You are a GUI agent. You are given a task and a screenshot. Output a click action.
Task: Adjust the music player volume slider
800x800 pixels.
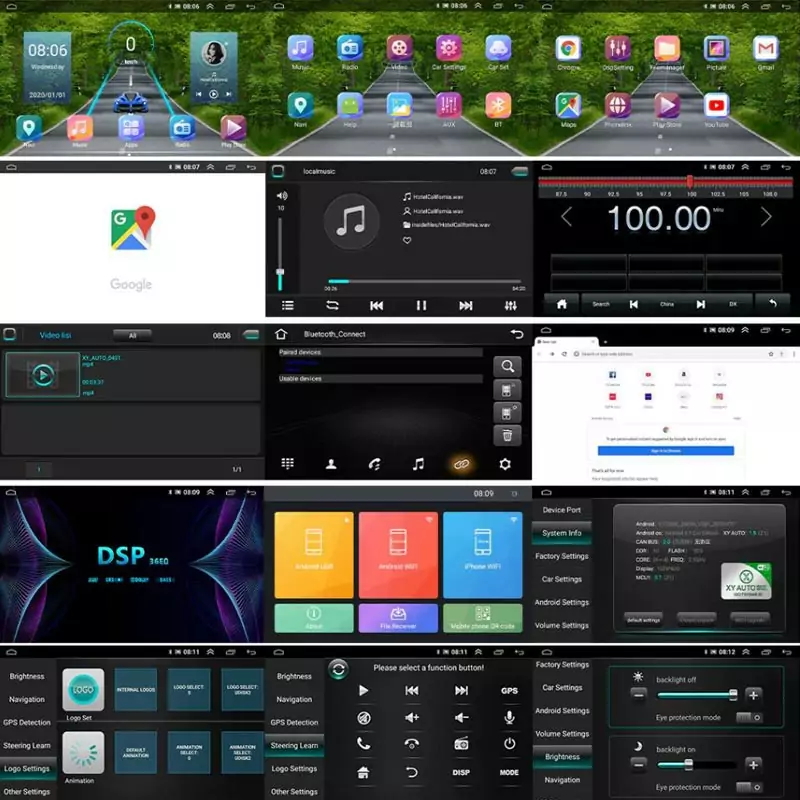point(280,254)
